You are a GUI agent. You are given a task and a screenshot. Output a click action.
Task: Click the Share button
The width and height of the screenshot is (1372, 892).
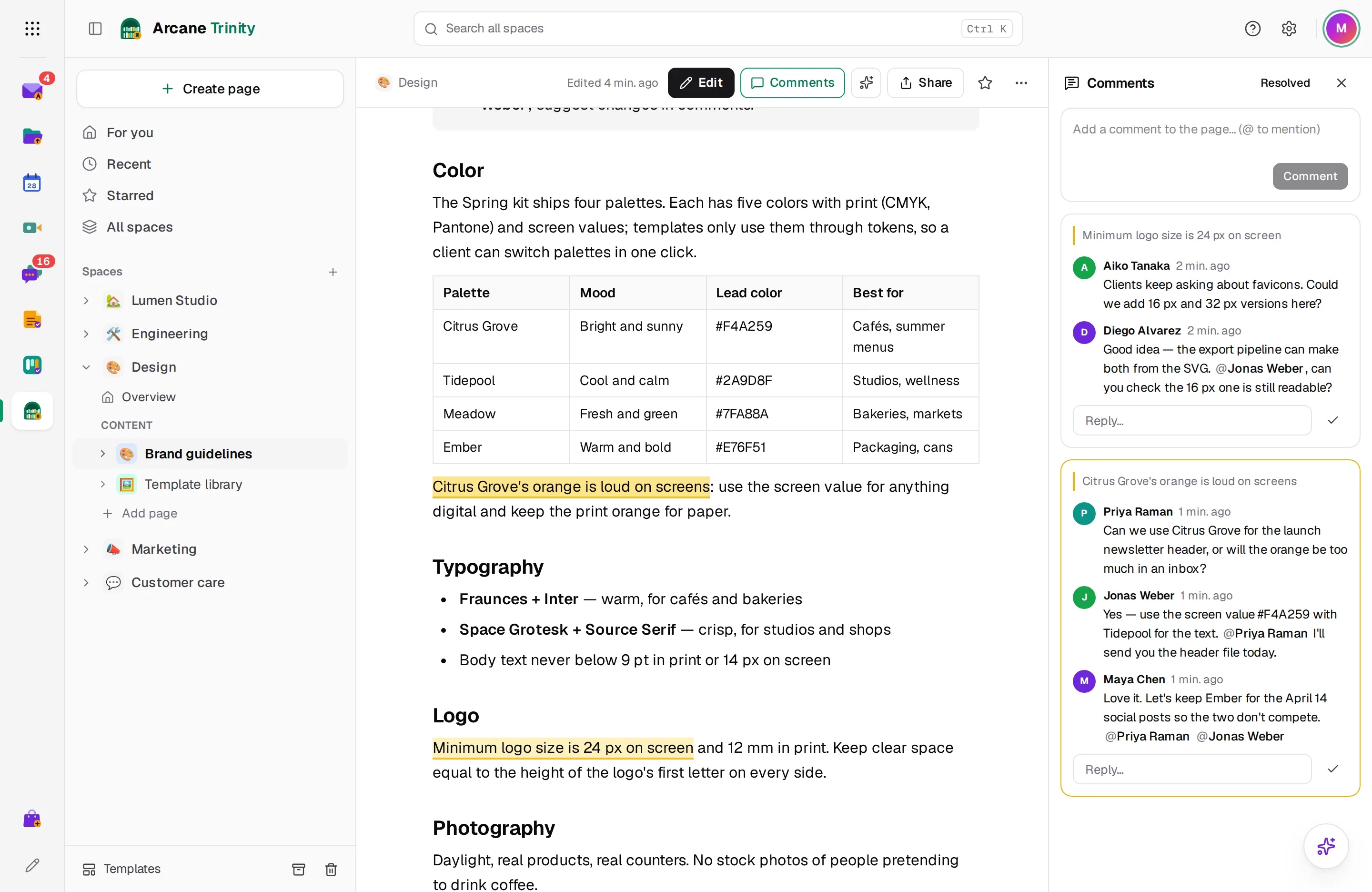coord(925,82)
